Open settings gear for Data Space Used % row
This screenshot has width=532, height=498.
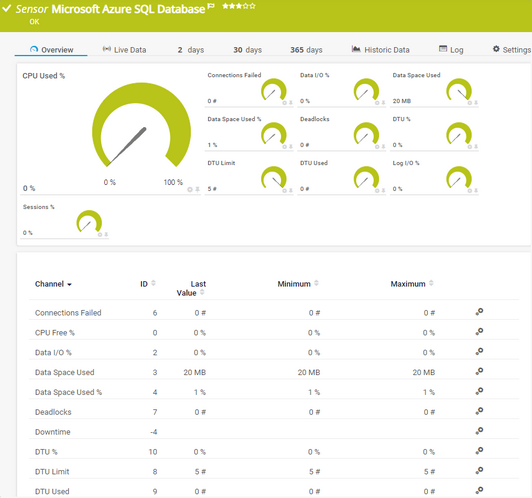click(x=479, y=391)
